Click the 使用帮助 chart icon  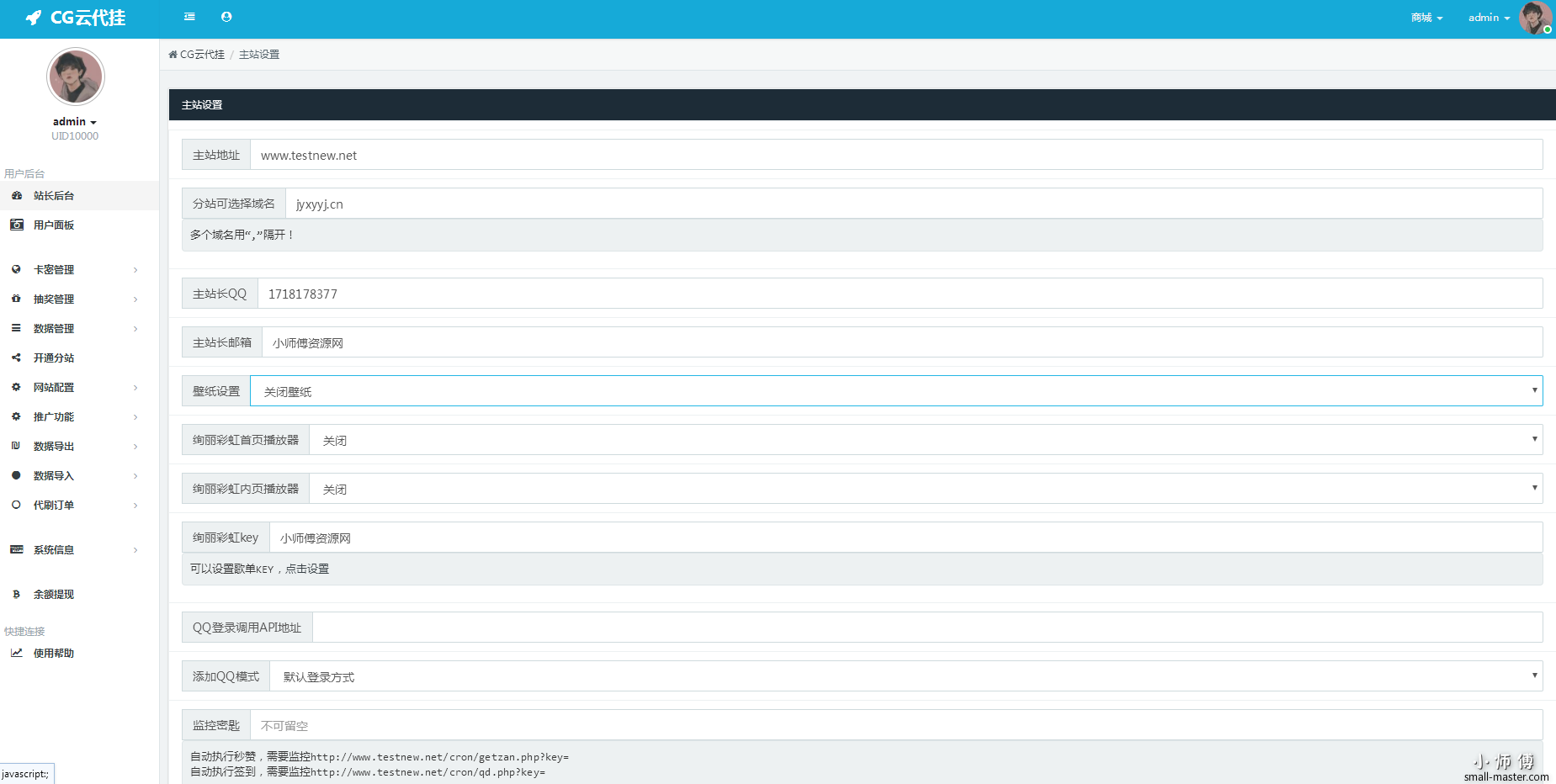click(16, 653)
